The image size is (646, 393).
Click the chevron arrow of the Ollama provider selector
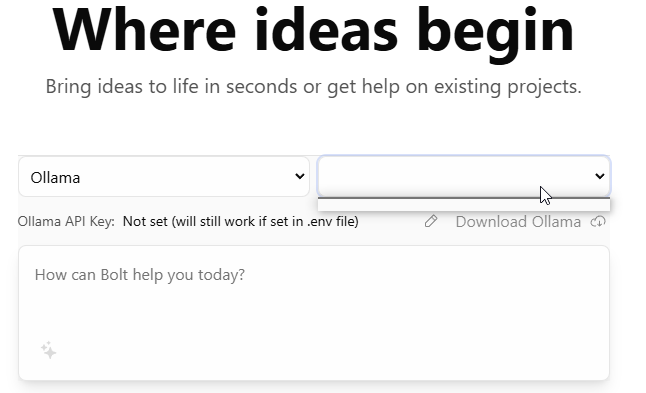coord(300,176)
